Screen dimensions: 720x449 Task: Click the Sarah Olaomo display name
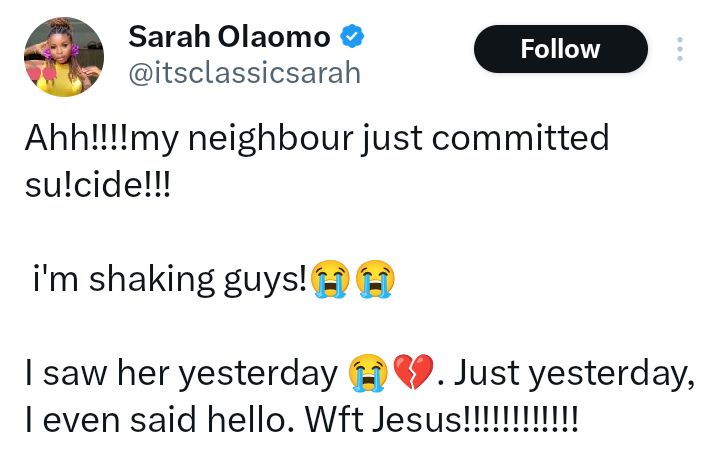click(229, 37)
